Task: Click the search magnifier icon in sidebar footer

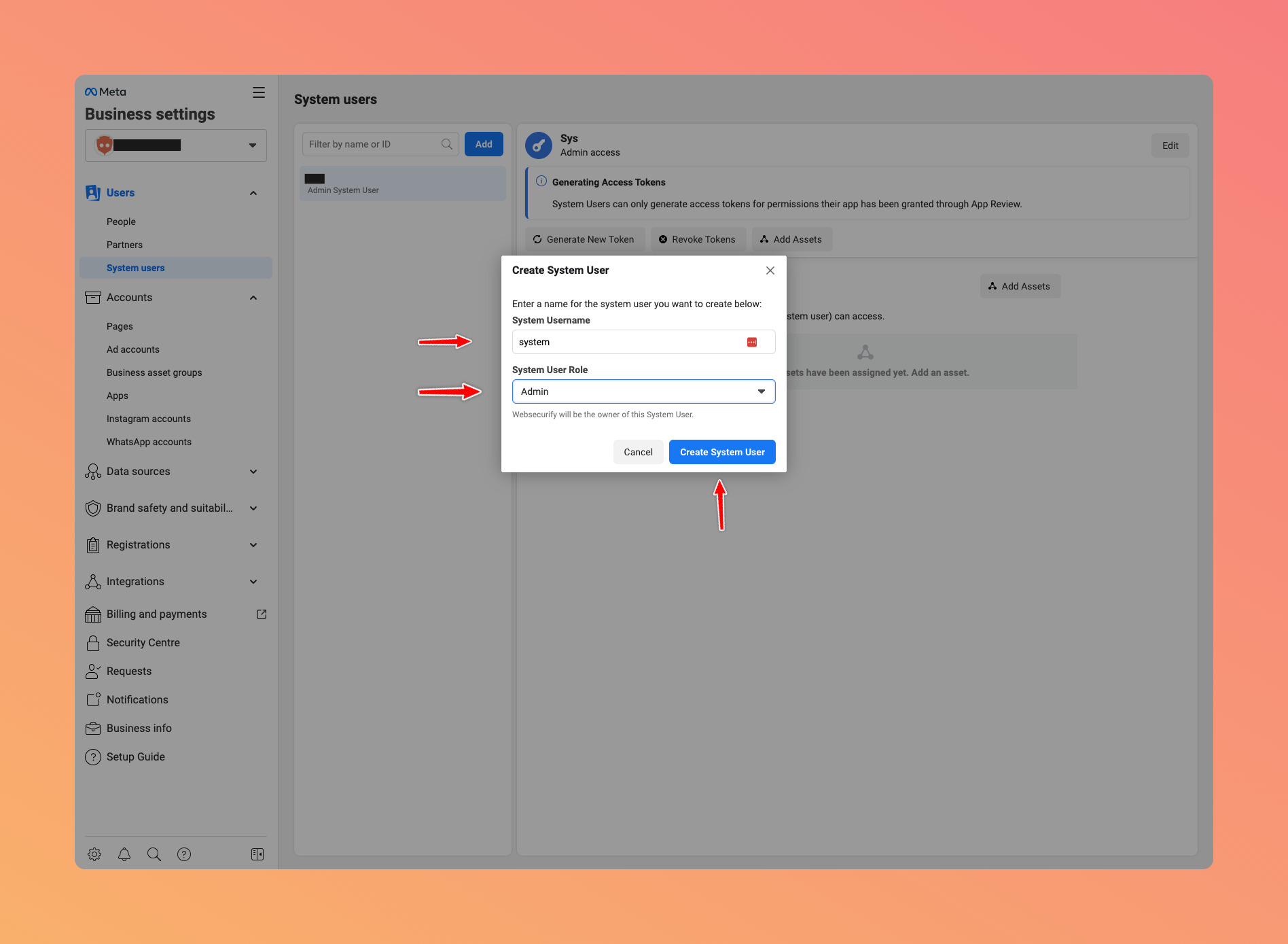Action: coord(154,854)
